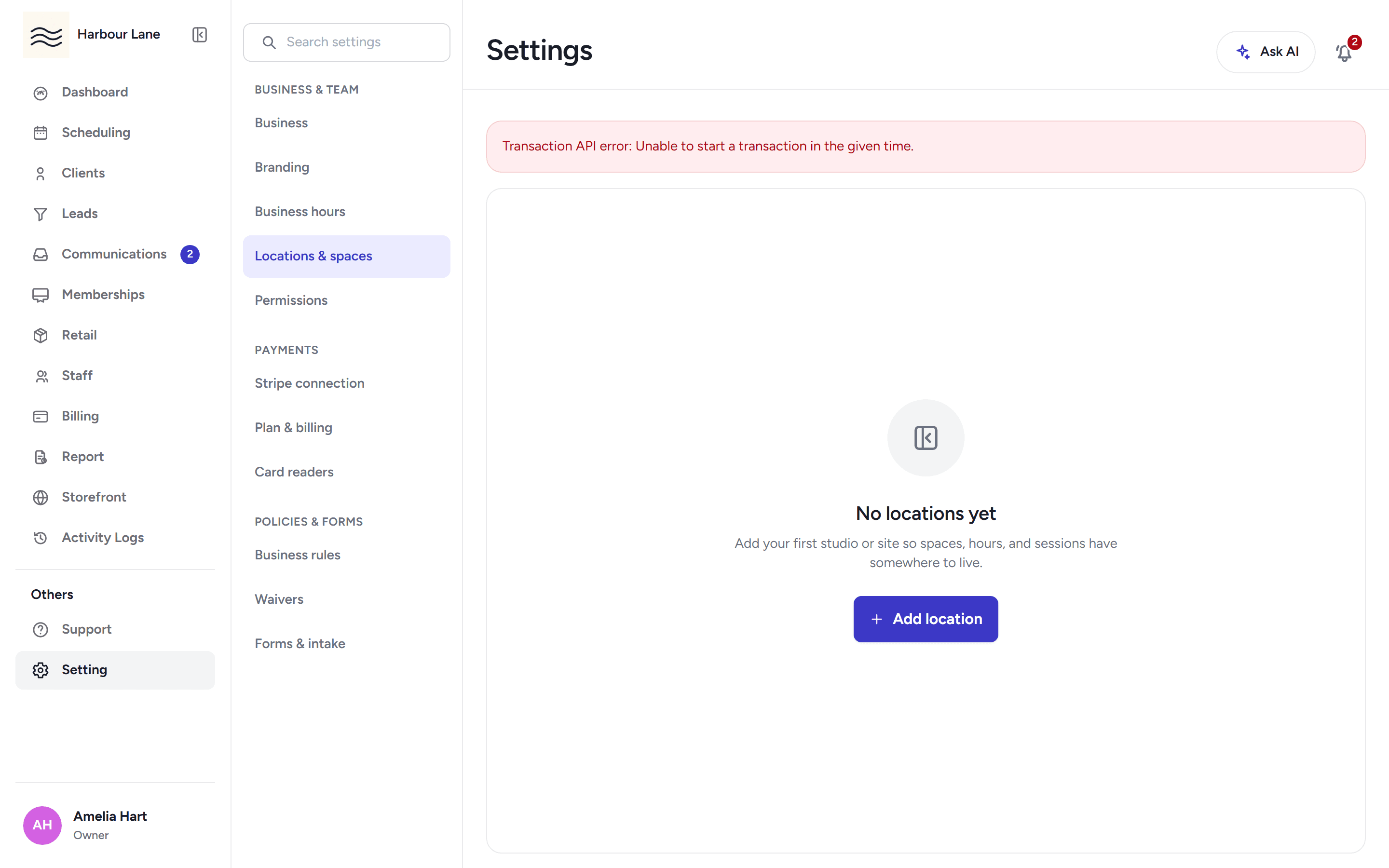Click the Add location button

(925, 619)
